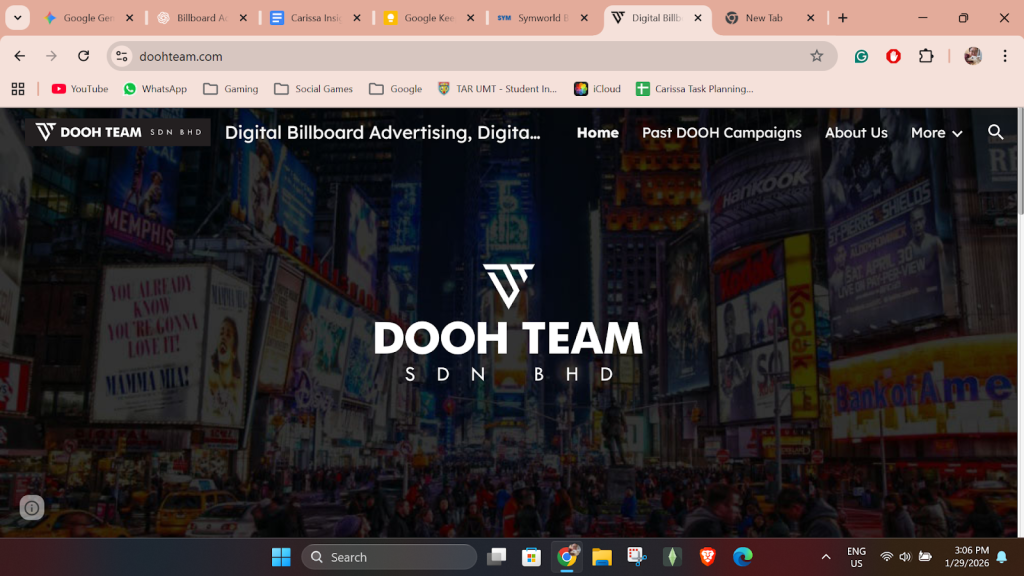1024x576 pixels.
Task: Open site information icon in address bar
Action: click(122, 56)
